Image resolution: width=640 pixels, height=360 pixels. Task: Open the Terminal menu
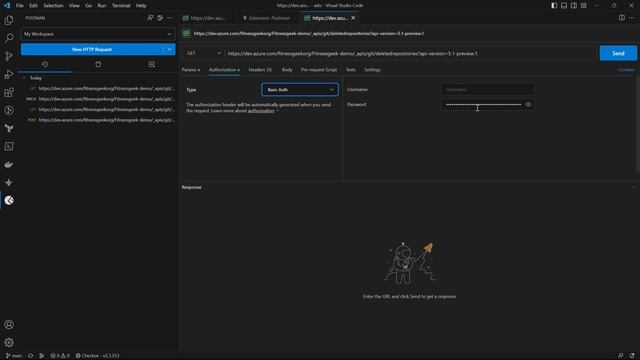[x=121, y=6]
